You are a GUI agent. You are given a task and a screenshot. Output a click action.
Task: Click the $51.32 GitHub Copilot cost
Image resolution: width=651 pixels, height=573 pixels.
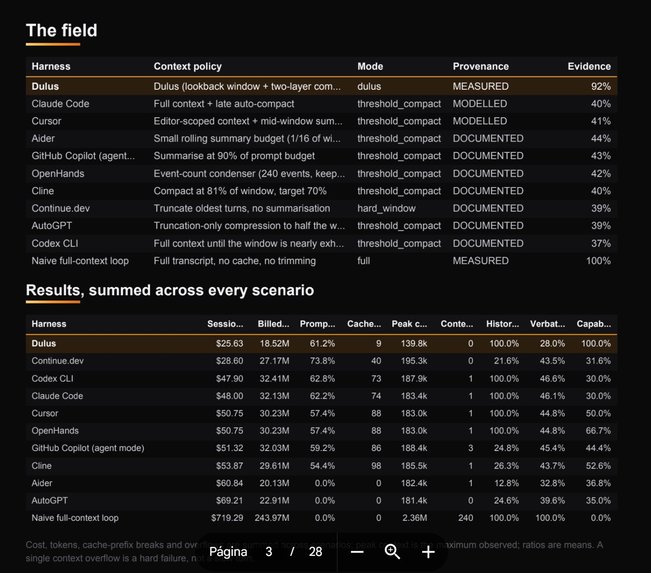click(230, 448)
